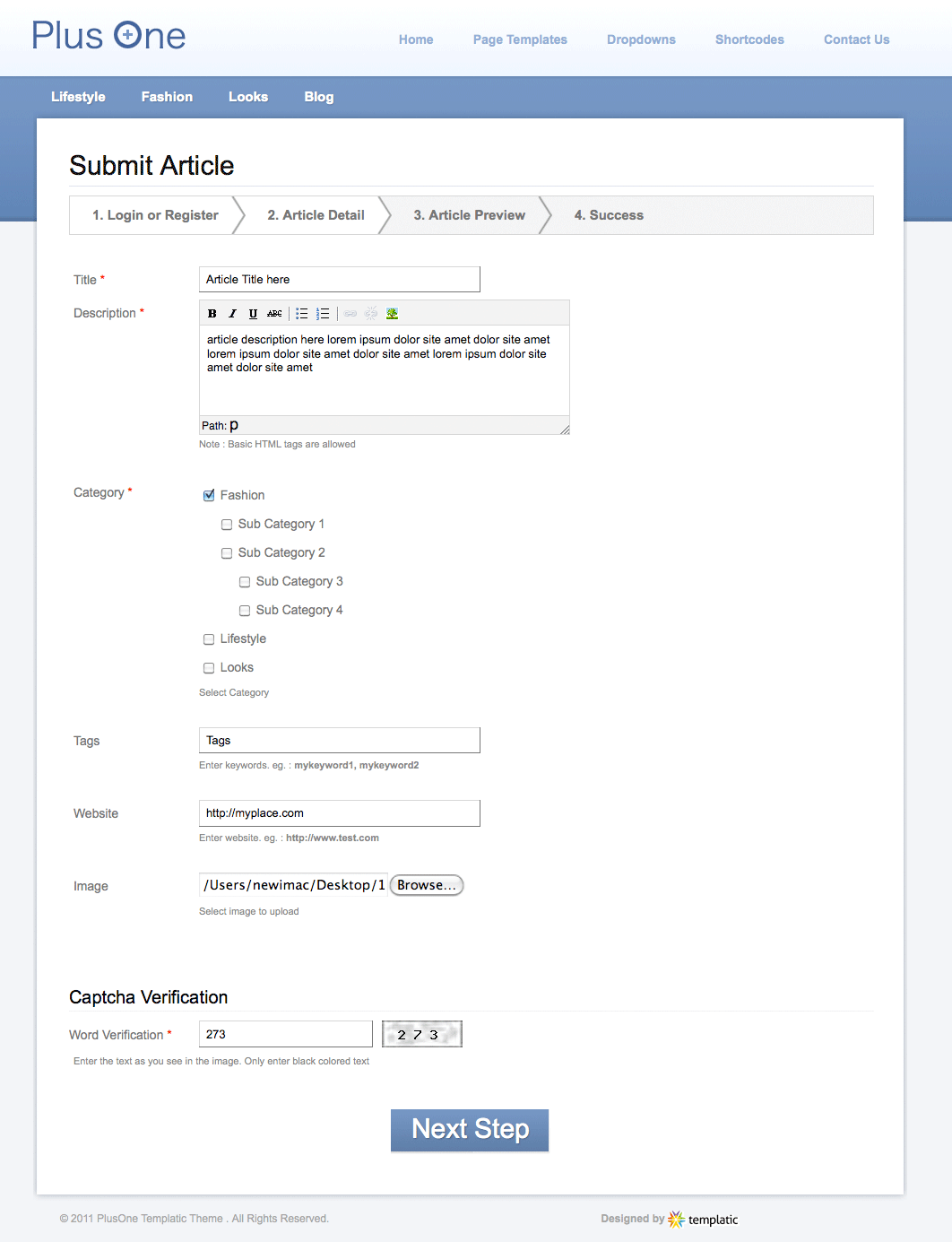Image resolution: width=952 pixels, height=1242 pixels.
Task: Select the Login or Register step
Action: (x=155, y=215)
